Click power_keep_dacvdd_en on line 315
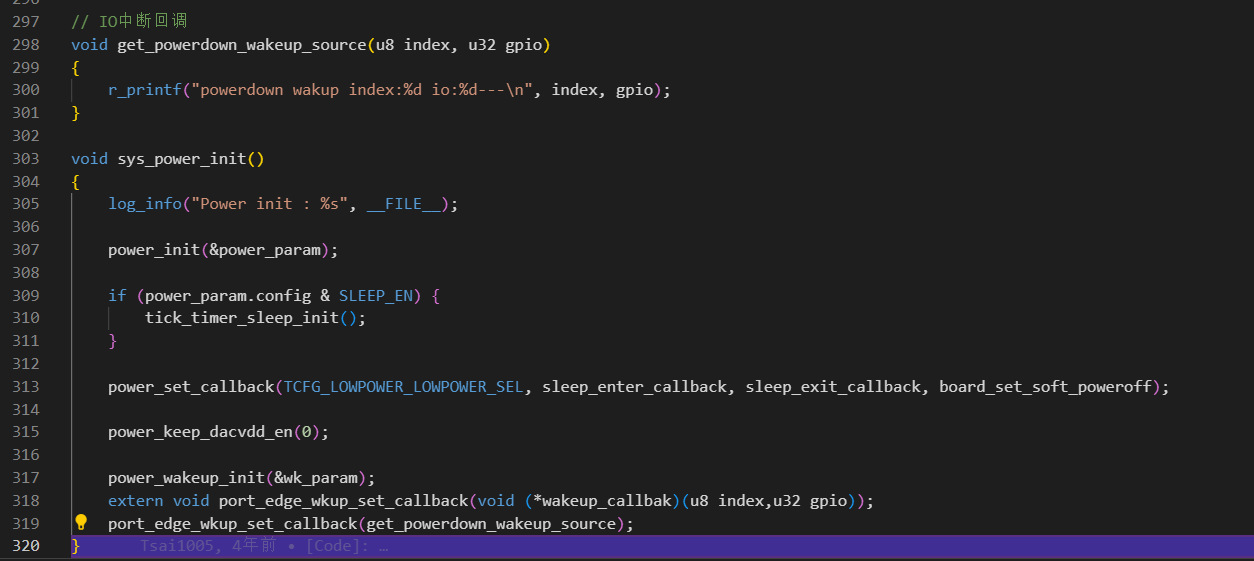 click(200, 432)
